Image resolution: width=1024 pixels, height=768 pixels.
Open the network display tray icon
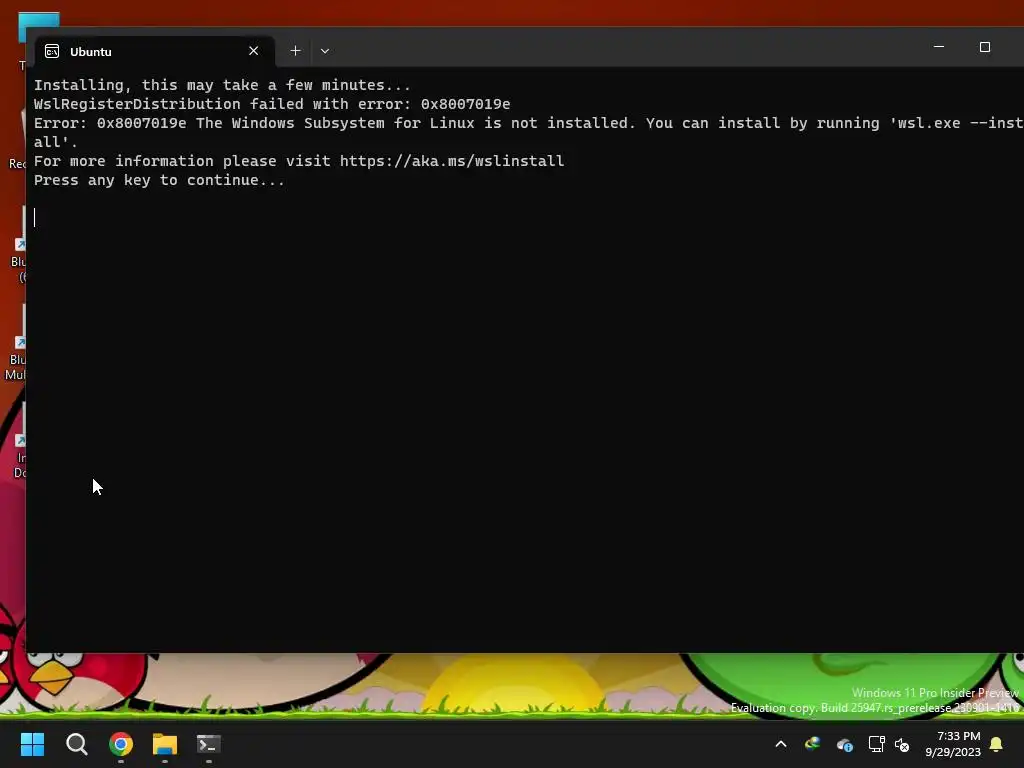876,744
